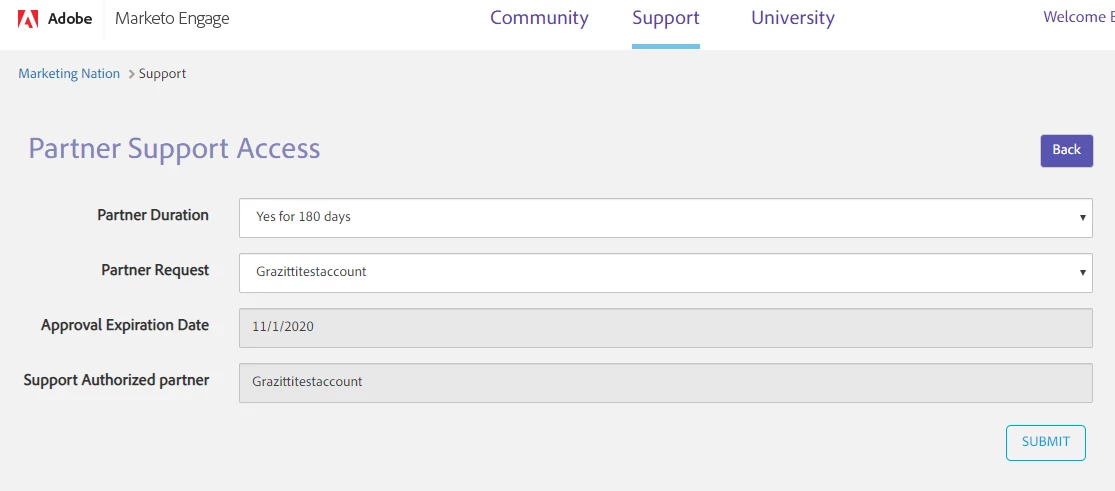Go to Marketing Nation breadcrumb link
The width and height of the screenshot is (1115, 491).
[69, 73]
